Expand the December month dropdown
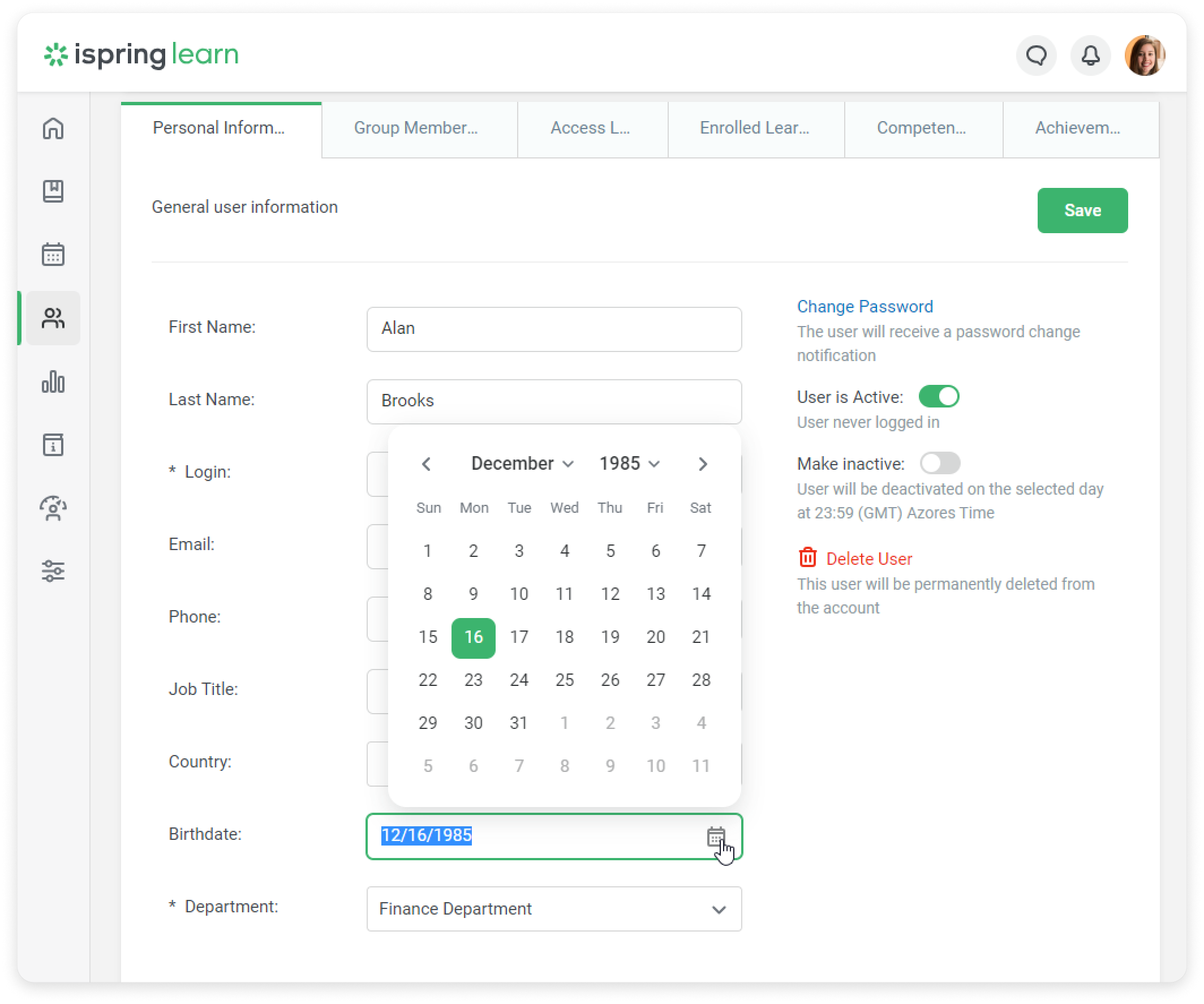 (x=522, y=464)
